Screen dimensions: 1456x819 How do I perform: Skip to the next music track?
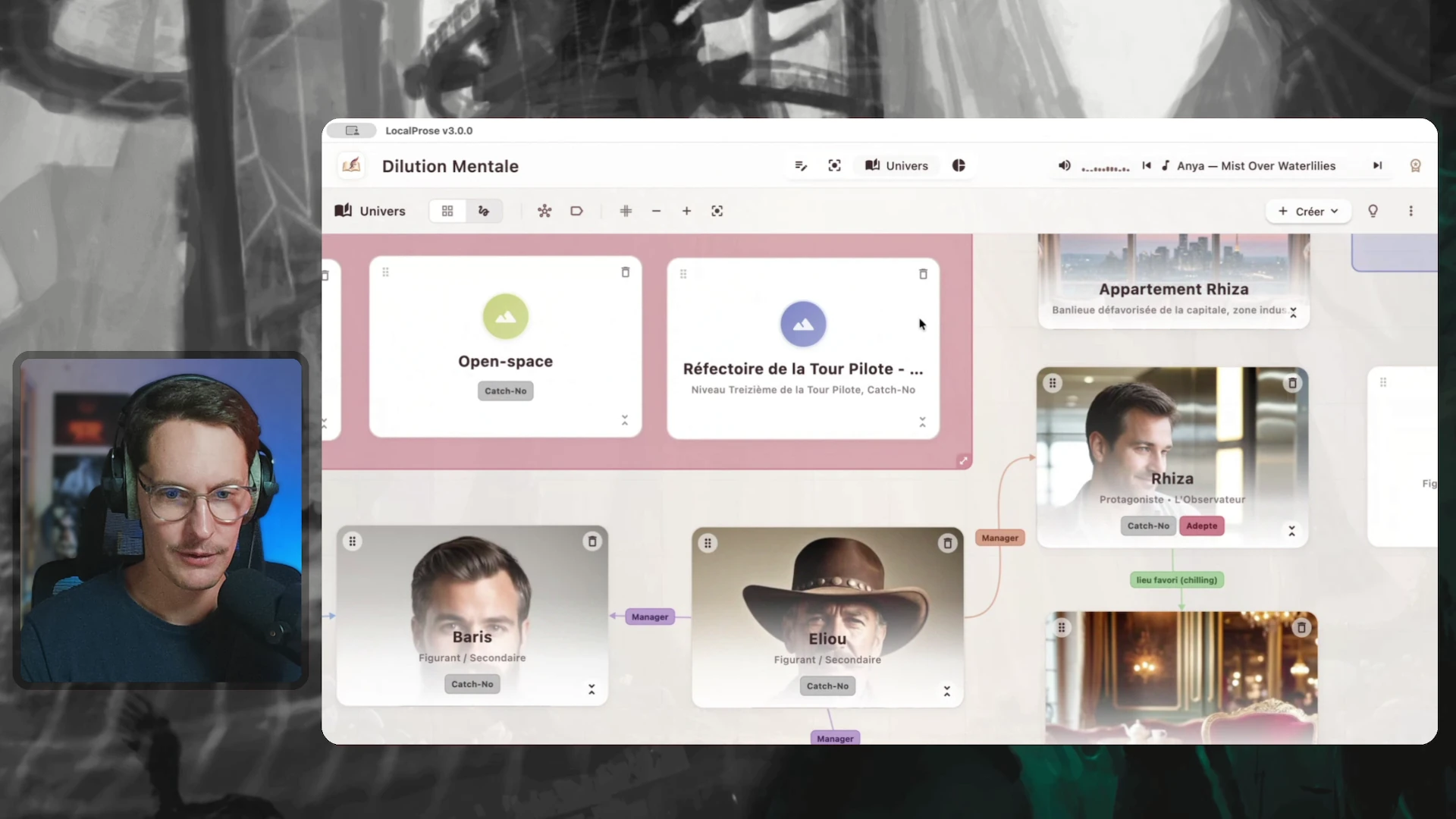[x=1377, y=165]
